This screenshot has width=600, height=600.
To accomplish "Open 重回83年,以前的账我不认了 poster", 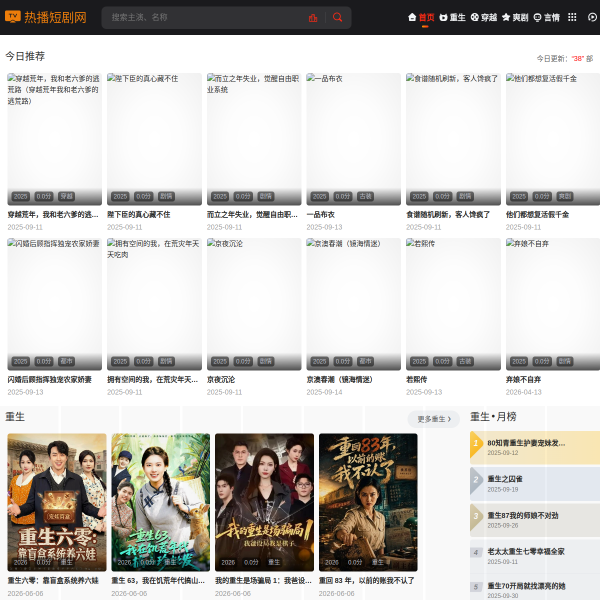I will (x=368, y=502).
